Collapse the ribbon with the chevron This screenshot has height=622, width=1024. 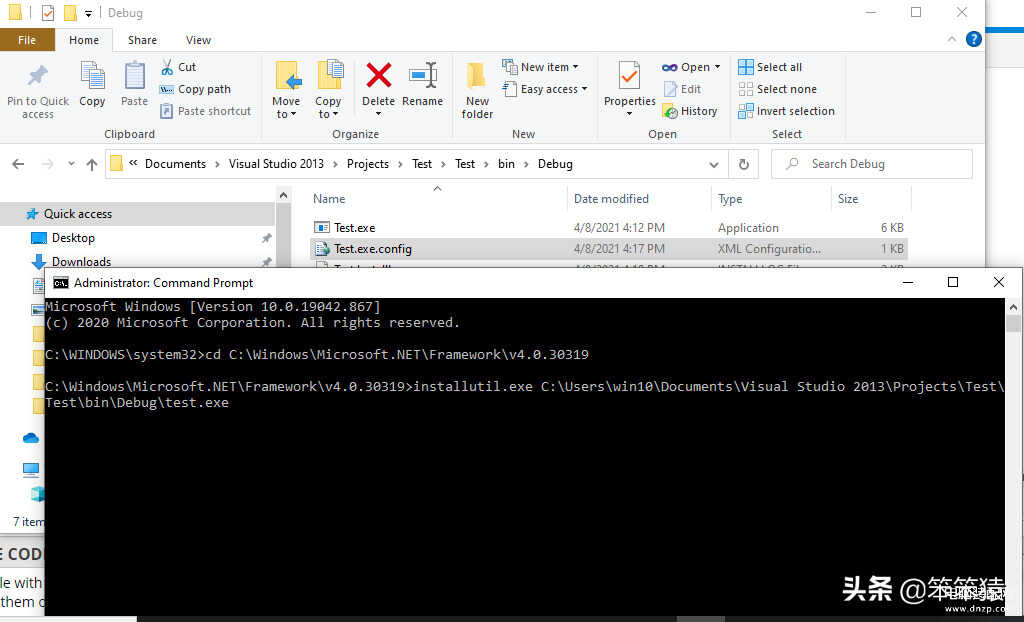click(x=952, y=39)
